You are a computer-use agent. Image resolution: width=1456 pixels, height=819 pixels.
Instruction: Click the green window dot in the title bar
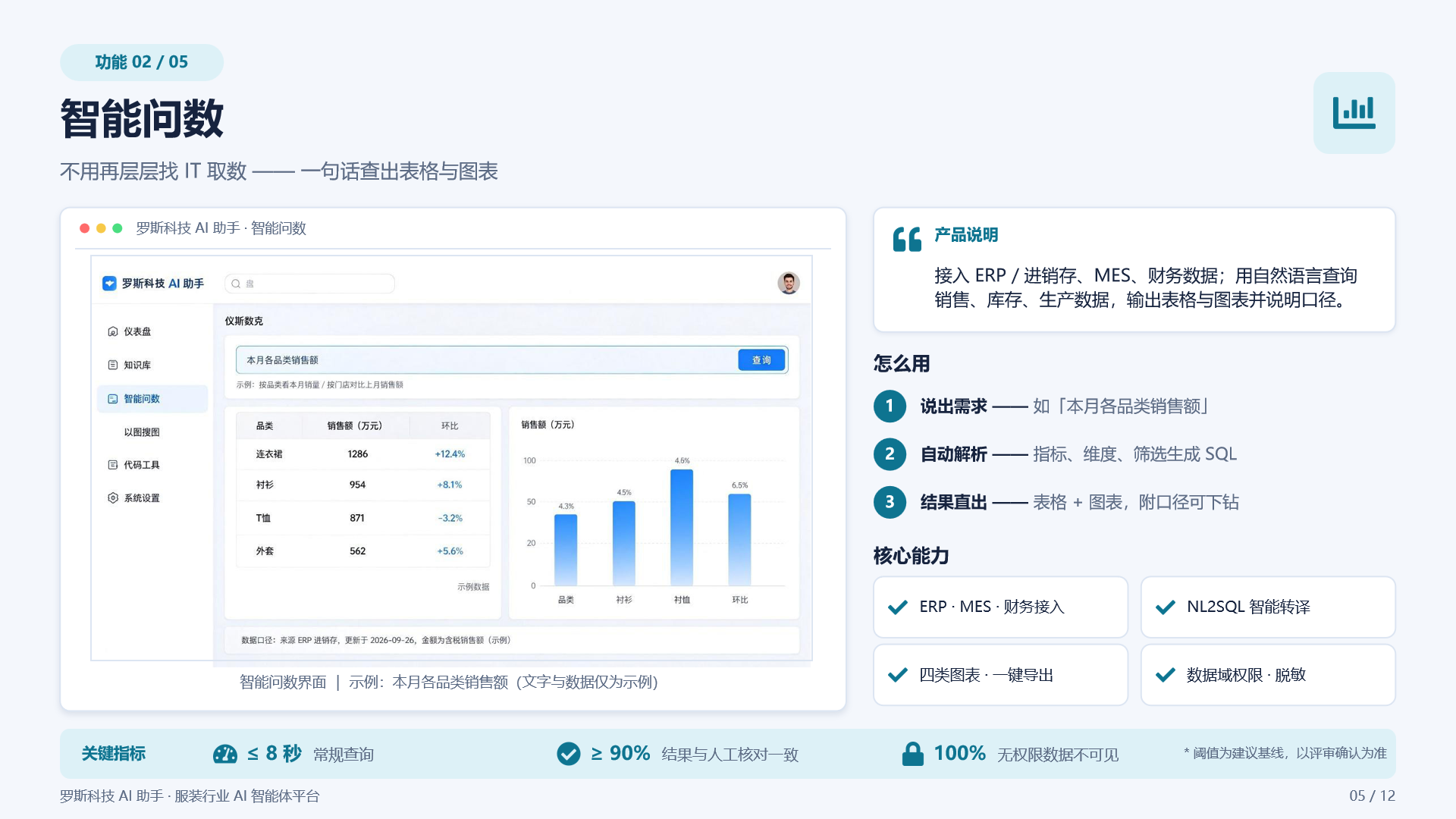pyautogui.click(x=118, y=228)
